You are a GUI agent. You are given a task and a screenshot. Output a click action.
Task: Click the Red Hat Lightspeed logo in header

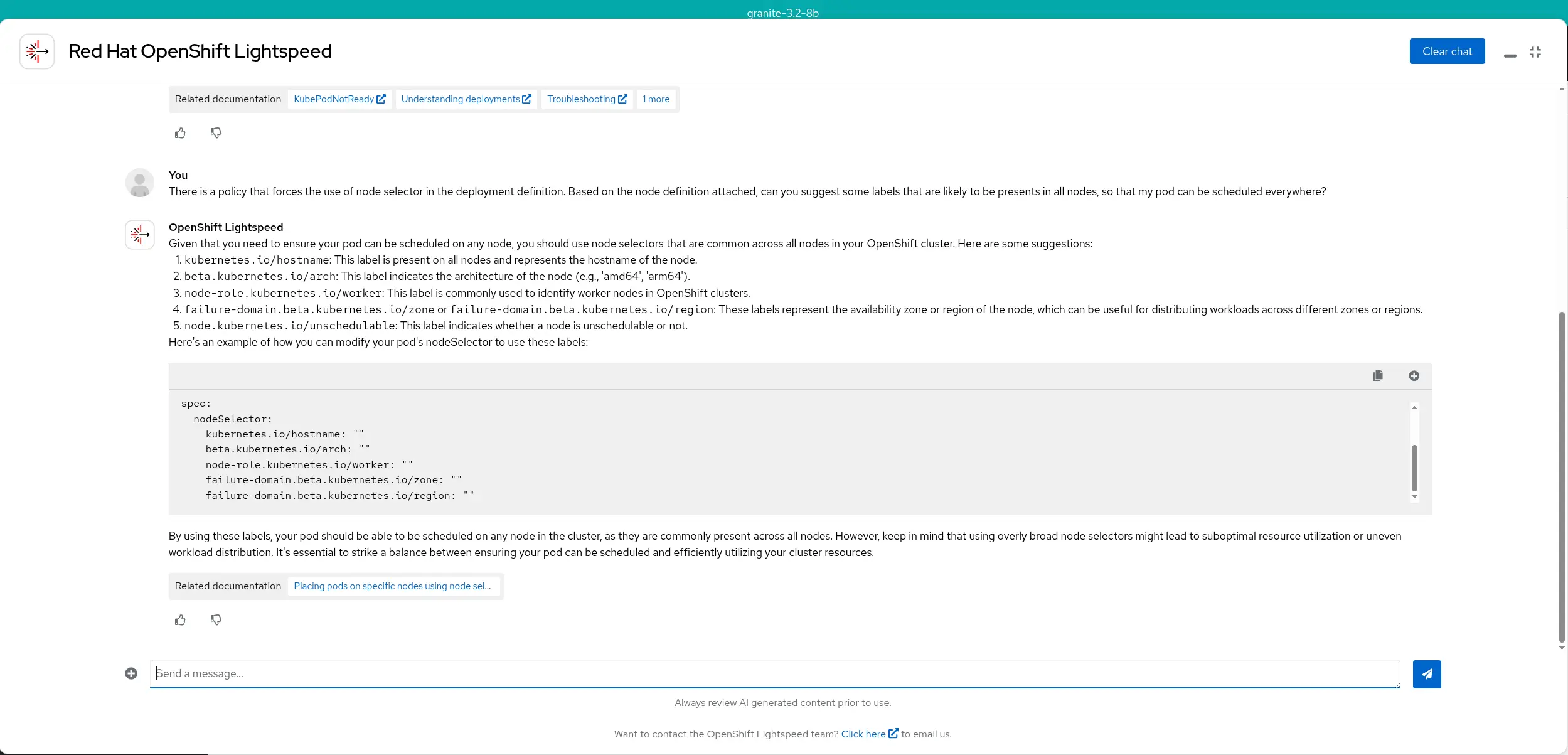click(37, 51)
